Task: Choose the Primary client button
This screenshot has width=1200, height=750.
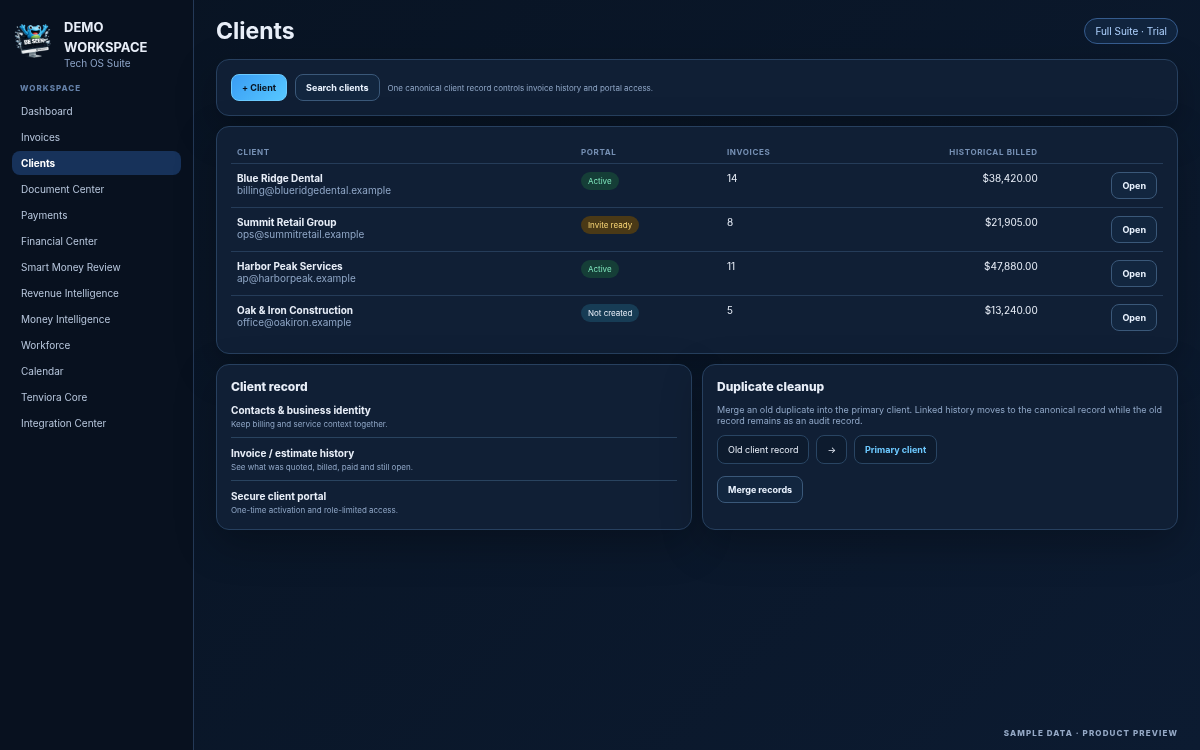Action: coord(895,450)
